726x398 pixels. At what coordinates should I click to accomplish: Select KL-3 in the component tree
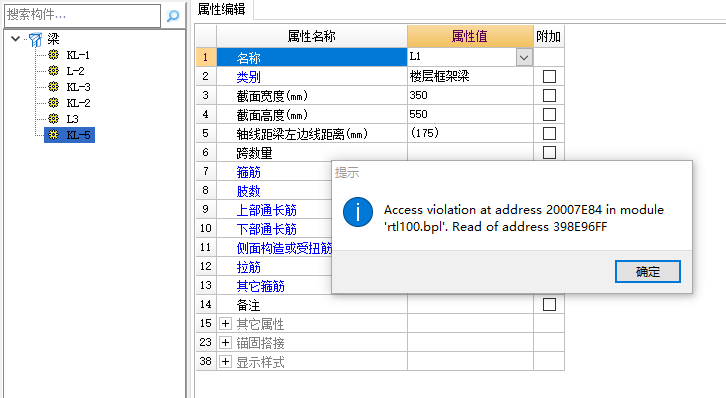[78, 87]
